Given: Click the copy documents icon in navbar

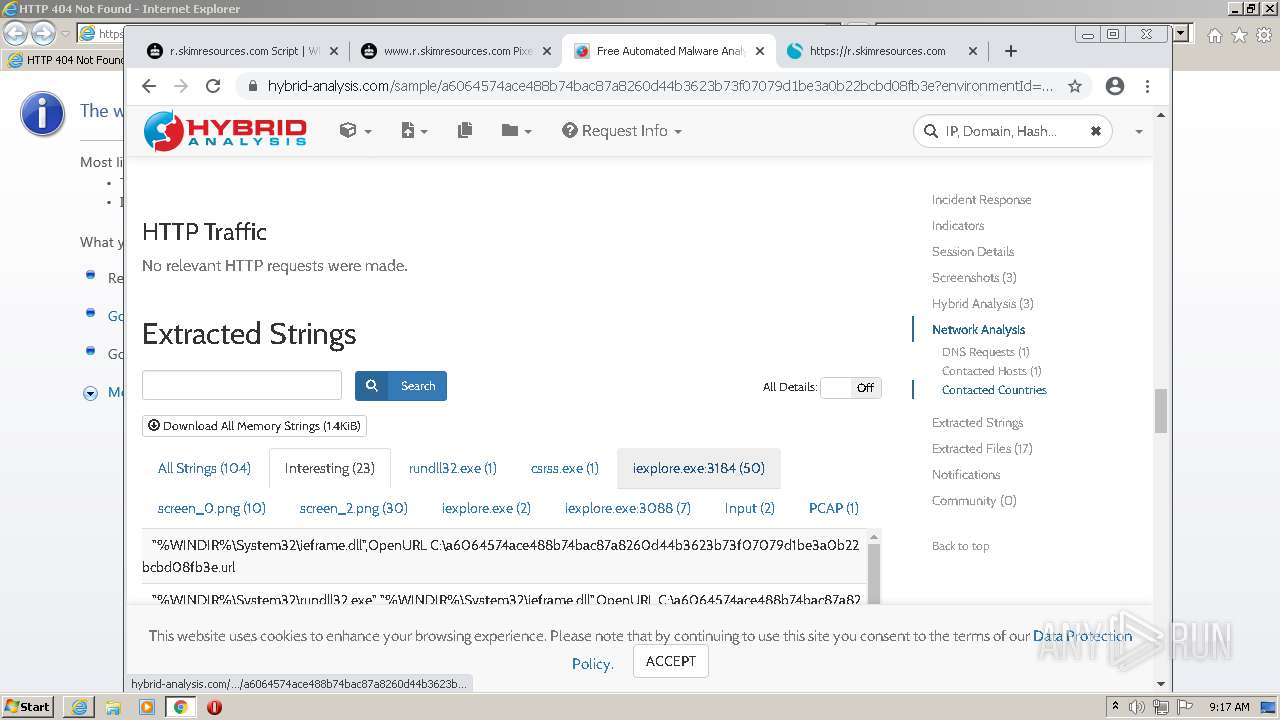Looking at the screenshot, I should pyautogui.click(x=465, y=131).
